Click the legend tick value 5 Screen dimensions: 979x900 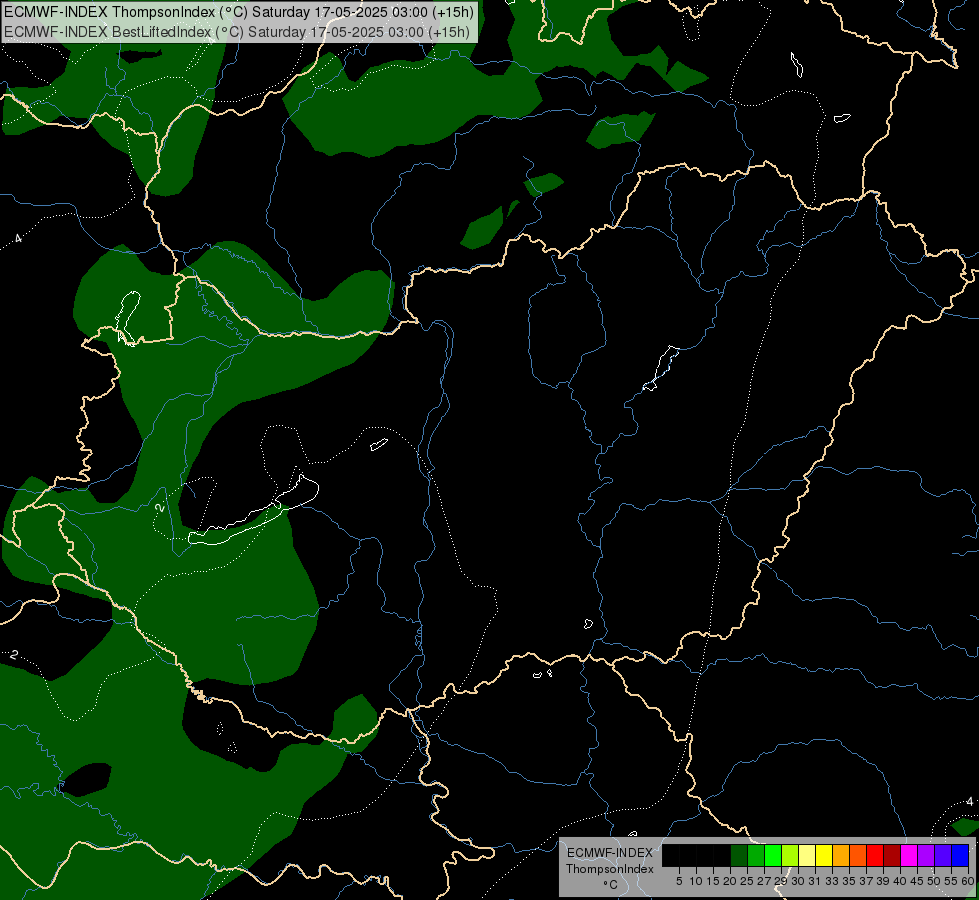tap(679, 881)
